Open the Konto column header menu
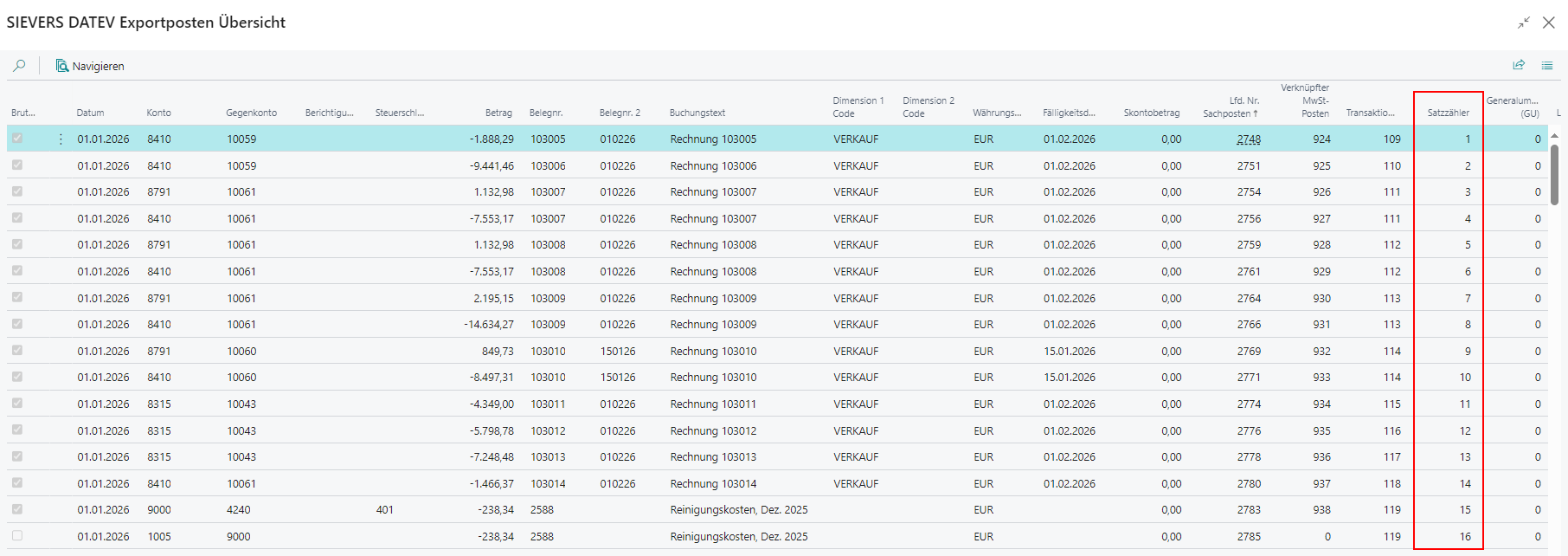Image resolution: width=1568 pixels, height=556 pixels. pos(158,113)
